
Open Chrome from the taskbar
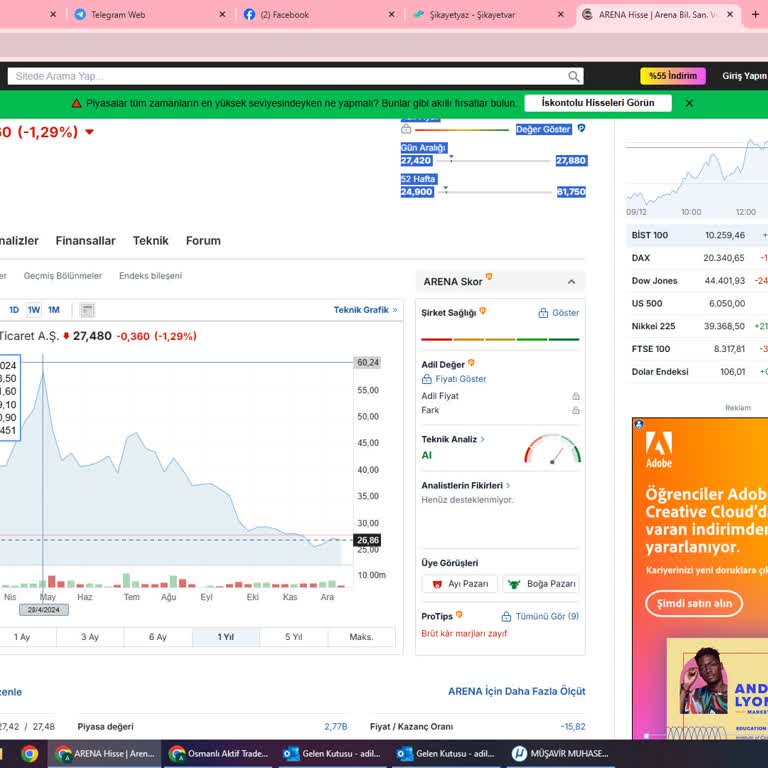[x=30, y=754]
